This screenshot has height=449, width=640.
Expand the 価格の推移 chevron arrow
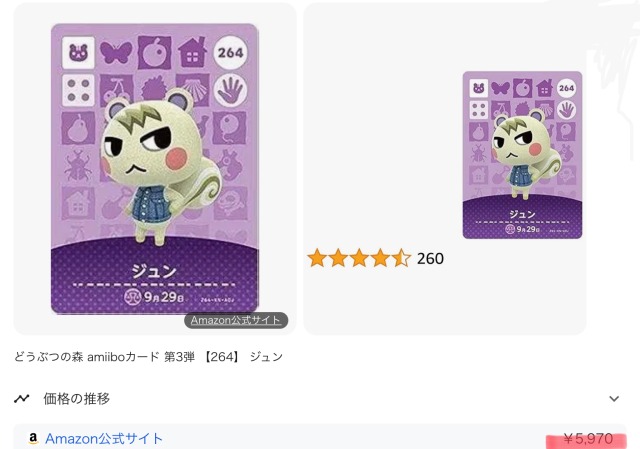point(614,399)
